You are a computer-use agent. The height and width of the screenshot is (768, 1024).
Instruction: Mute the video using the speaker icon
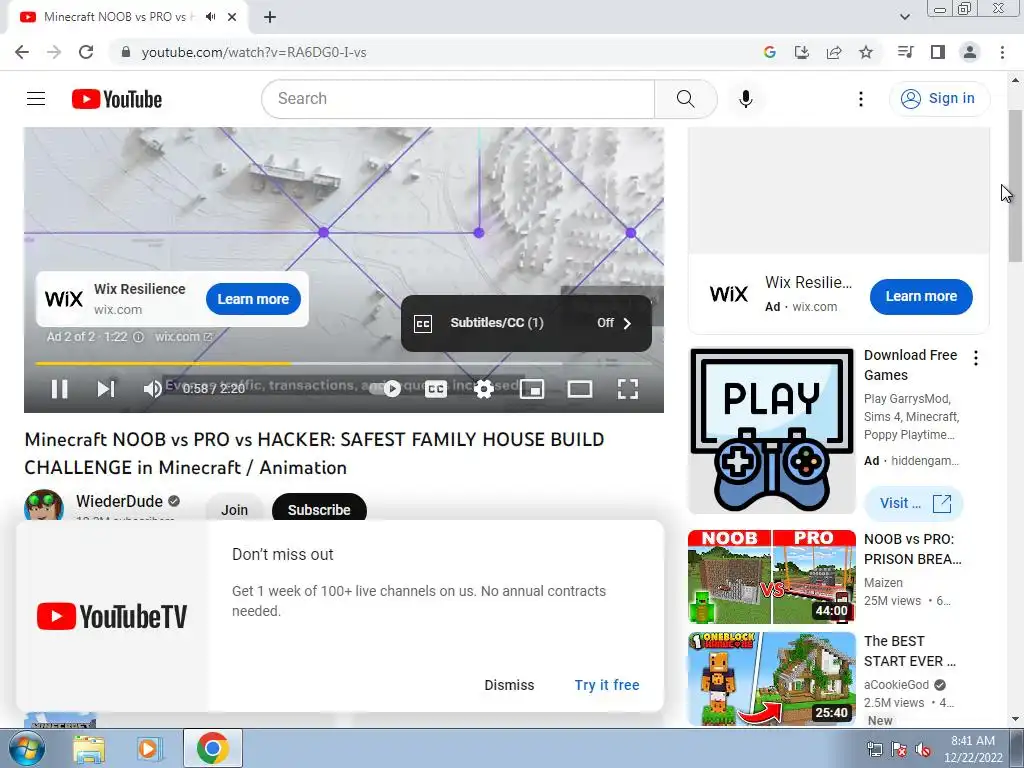[152, 389]
